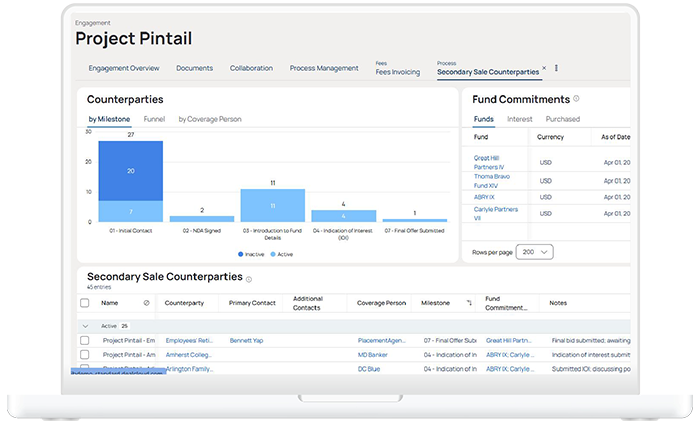This screenshot has width=700, height=423.
Task: Open the Great Hill Partners IV fund link
Action: [x=490, y=162]
